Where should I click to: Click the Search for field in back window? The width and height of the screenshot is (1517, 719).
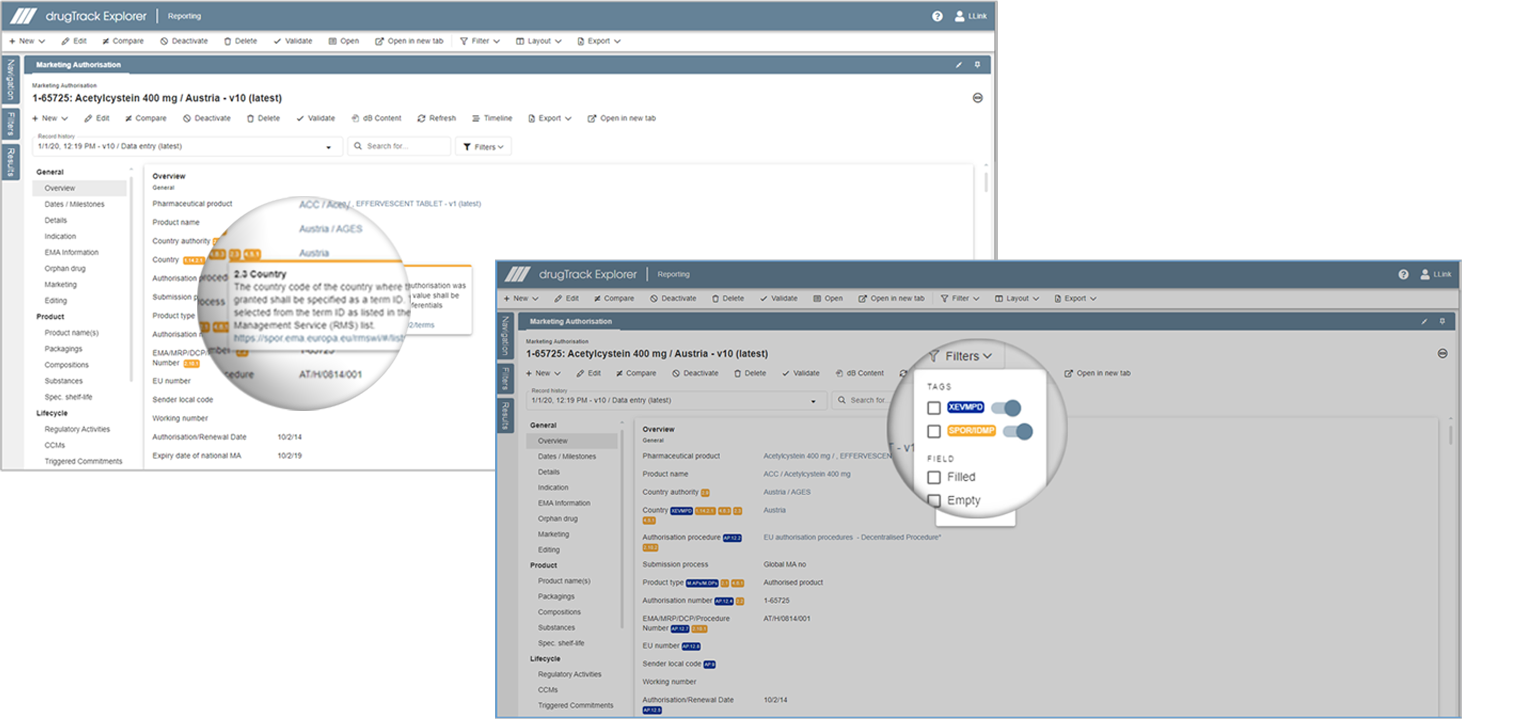click(399, 146)
